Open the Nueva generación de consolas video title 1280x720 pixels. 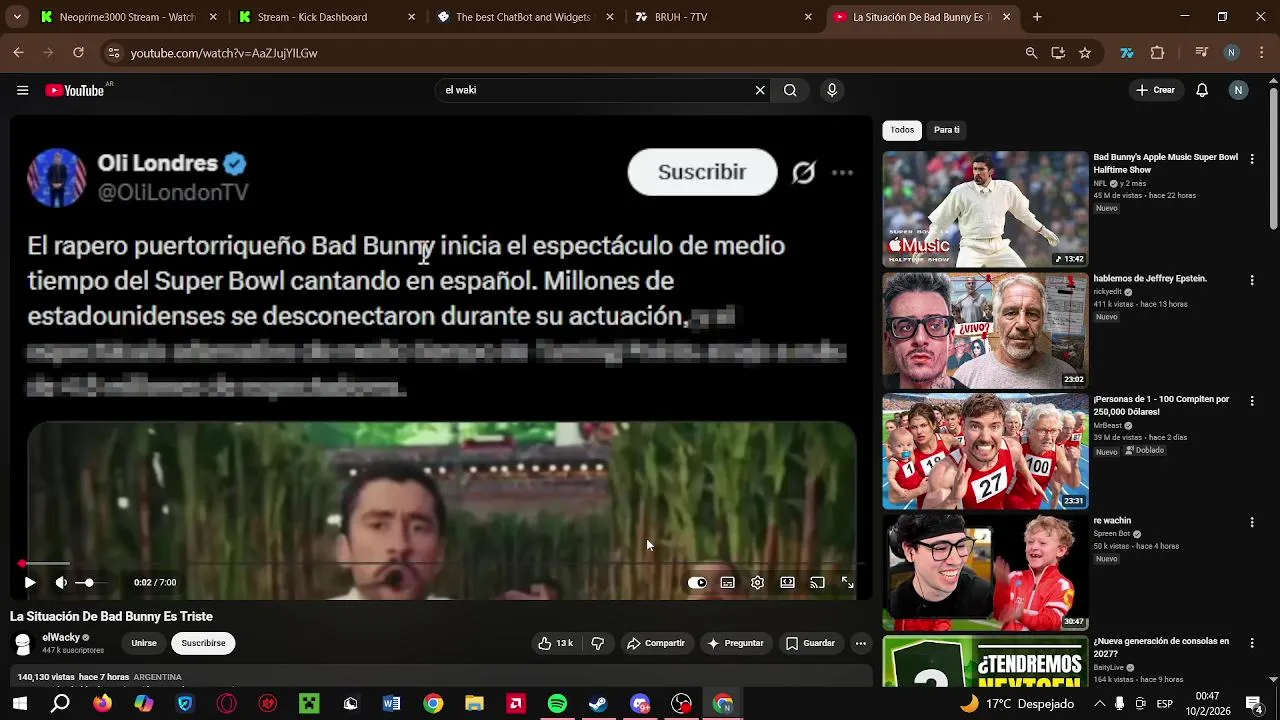(x=1161, y=647)
